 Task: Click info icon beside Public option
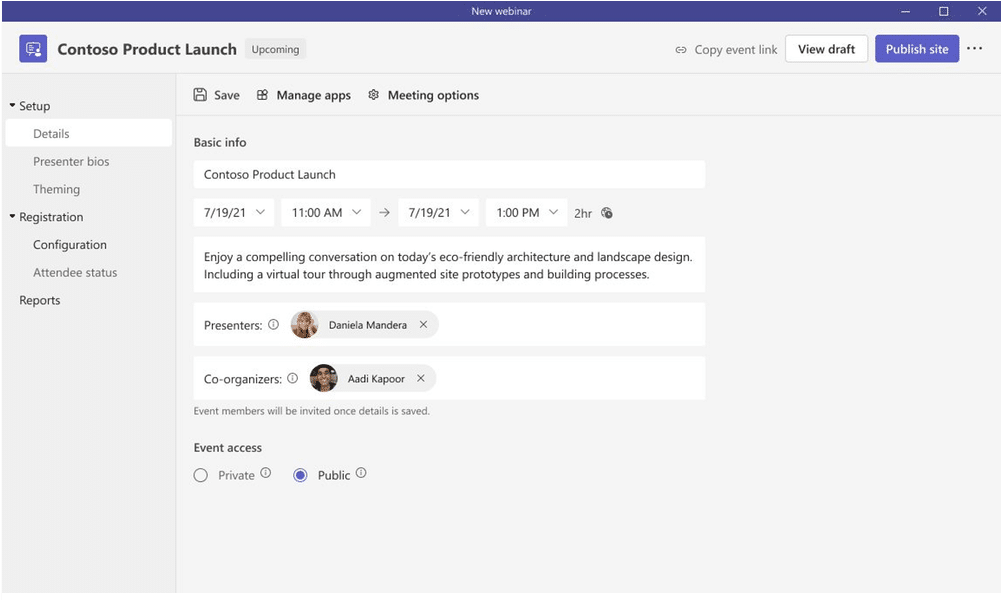click(x=361, y=474)
